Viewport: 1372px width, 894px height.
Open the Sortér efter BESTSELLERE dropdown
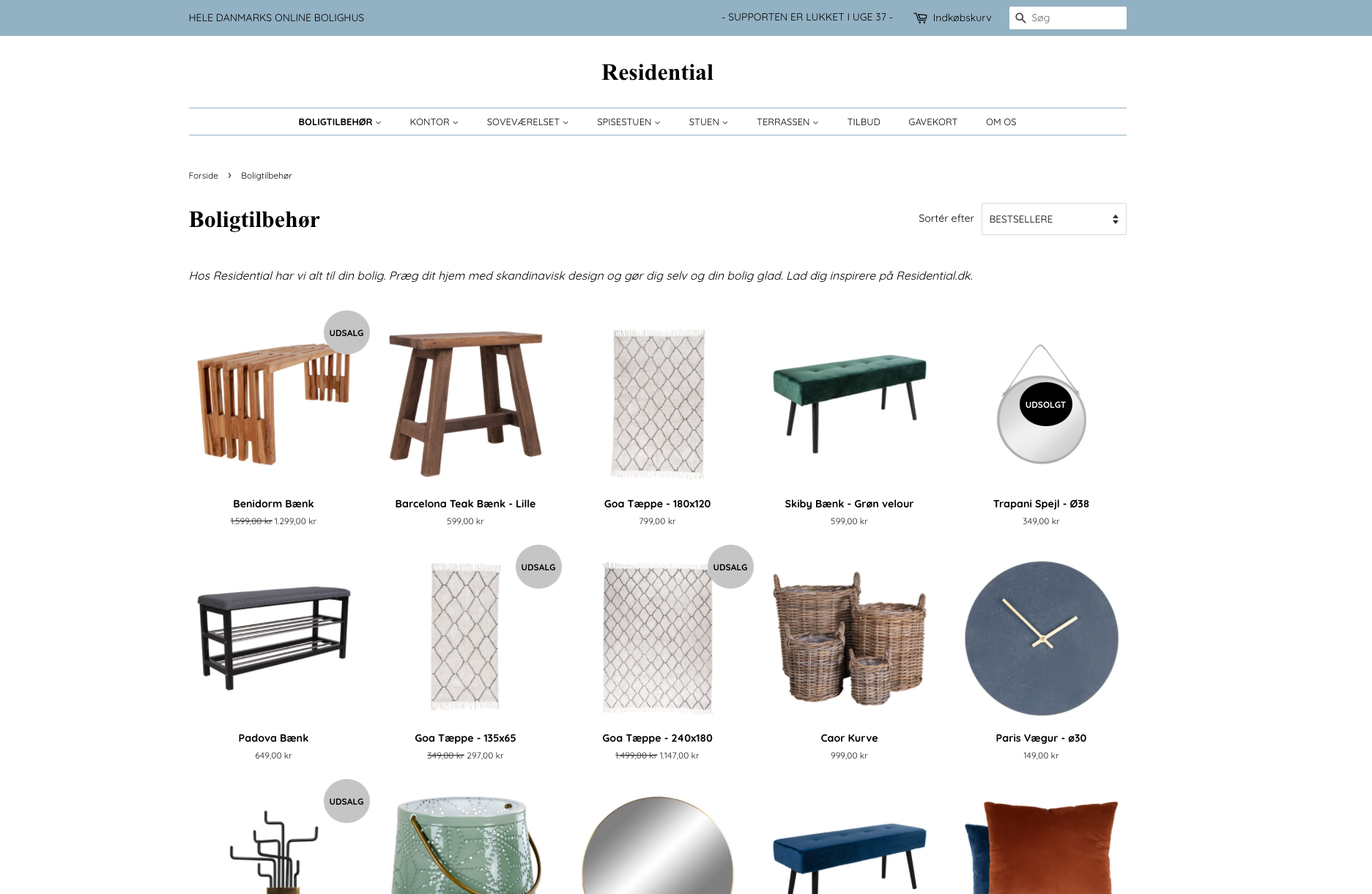coord(1053,219)
